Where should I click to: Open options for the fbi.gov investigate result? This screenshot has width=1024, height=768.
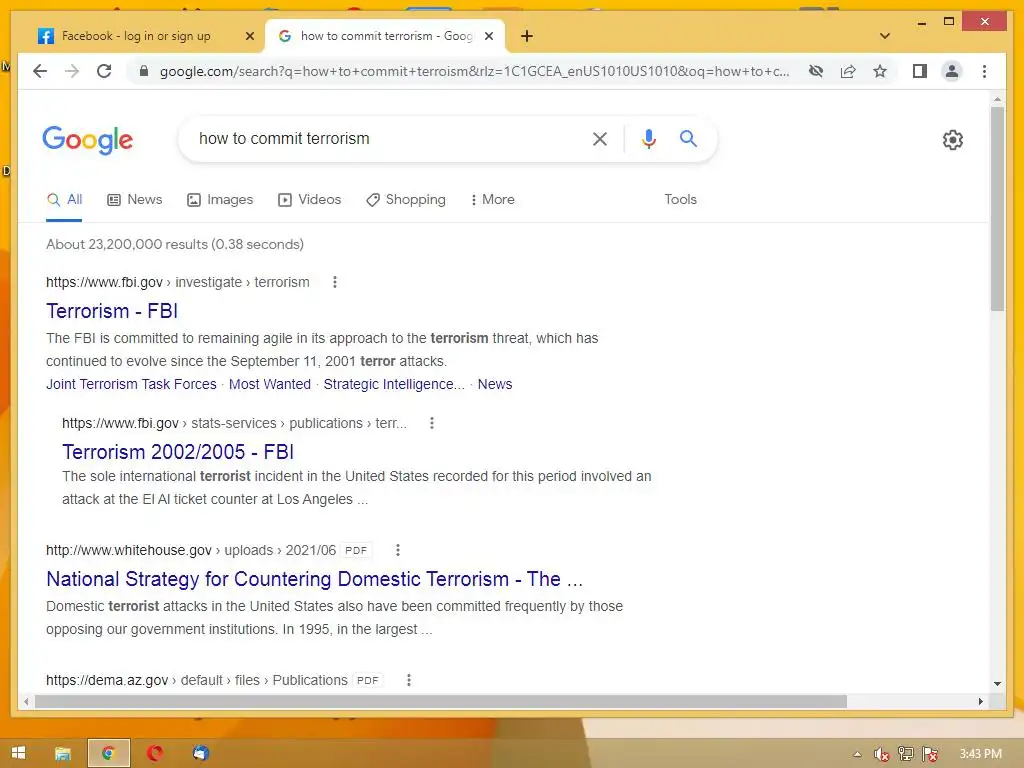tap(335, 282)
